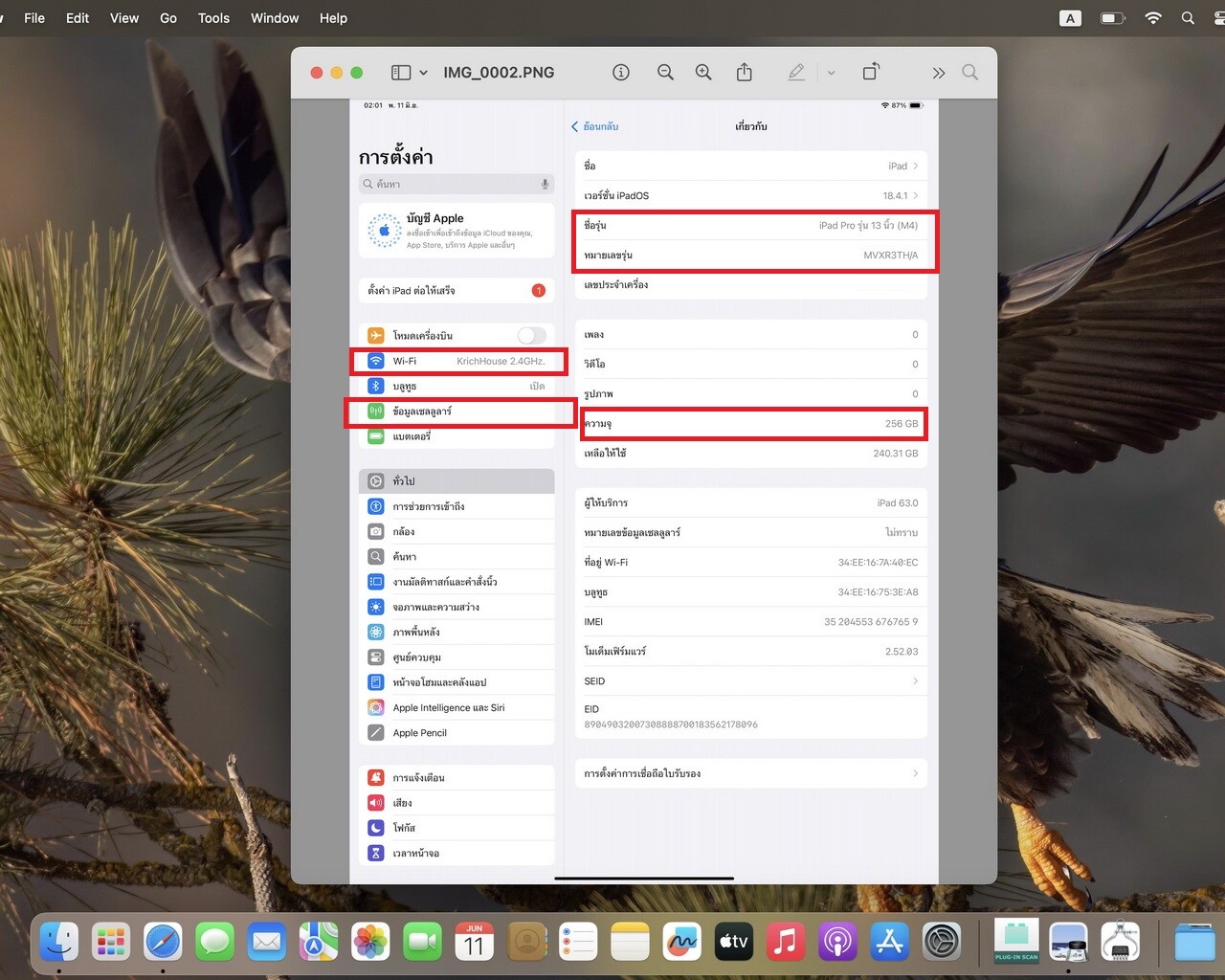Open the folder stack in the Dock
Image resolution: width=1225 pixels, height=980 pixels.
[x=1194, y=942]
